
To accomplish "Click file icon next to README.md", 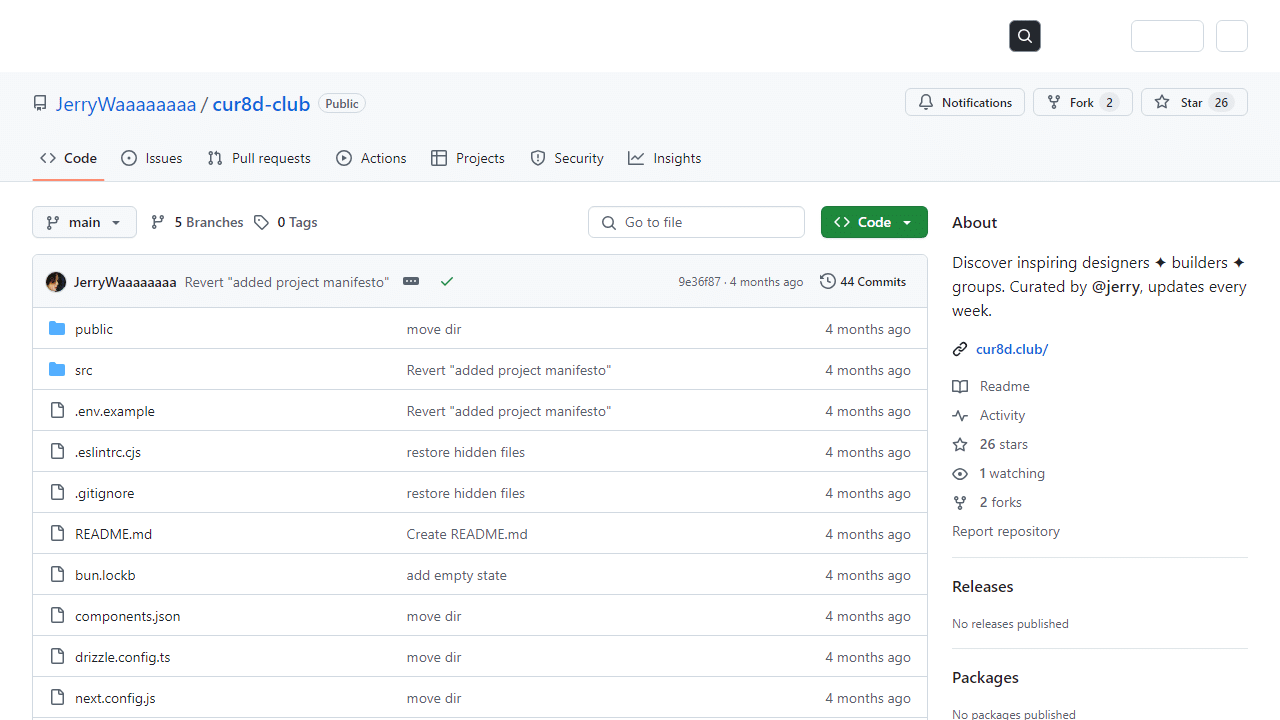I will click(x=57, y=534).
